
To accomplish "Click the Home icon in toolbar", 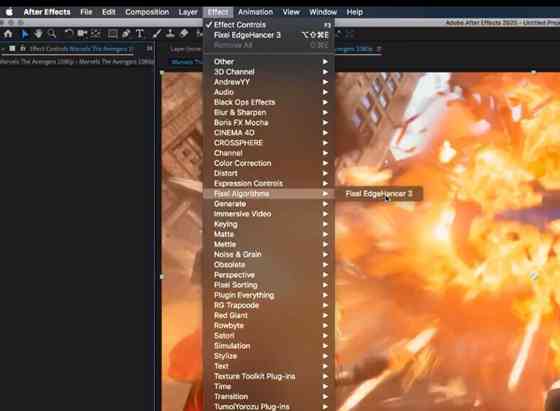I will pos(8,34).
